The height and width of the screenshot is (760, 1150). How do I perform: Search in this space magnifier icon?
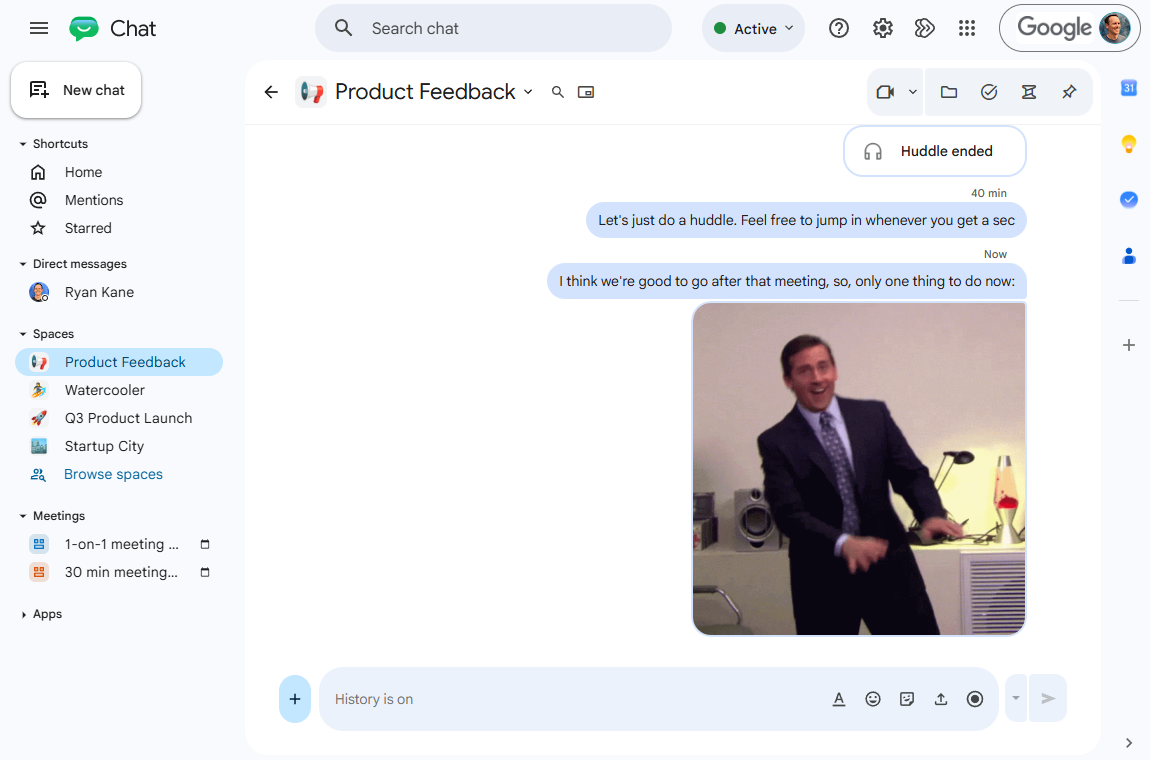[558, 92]
